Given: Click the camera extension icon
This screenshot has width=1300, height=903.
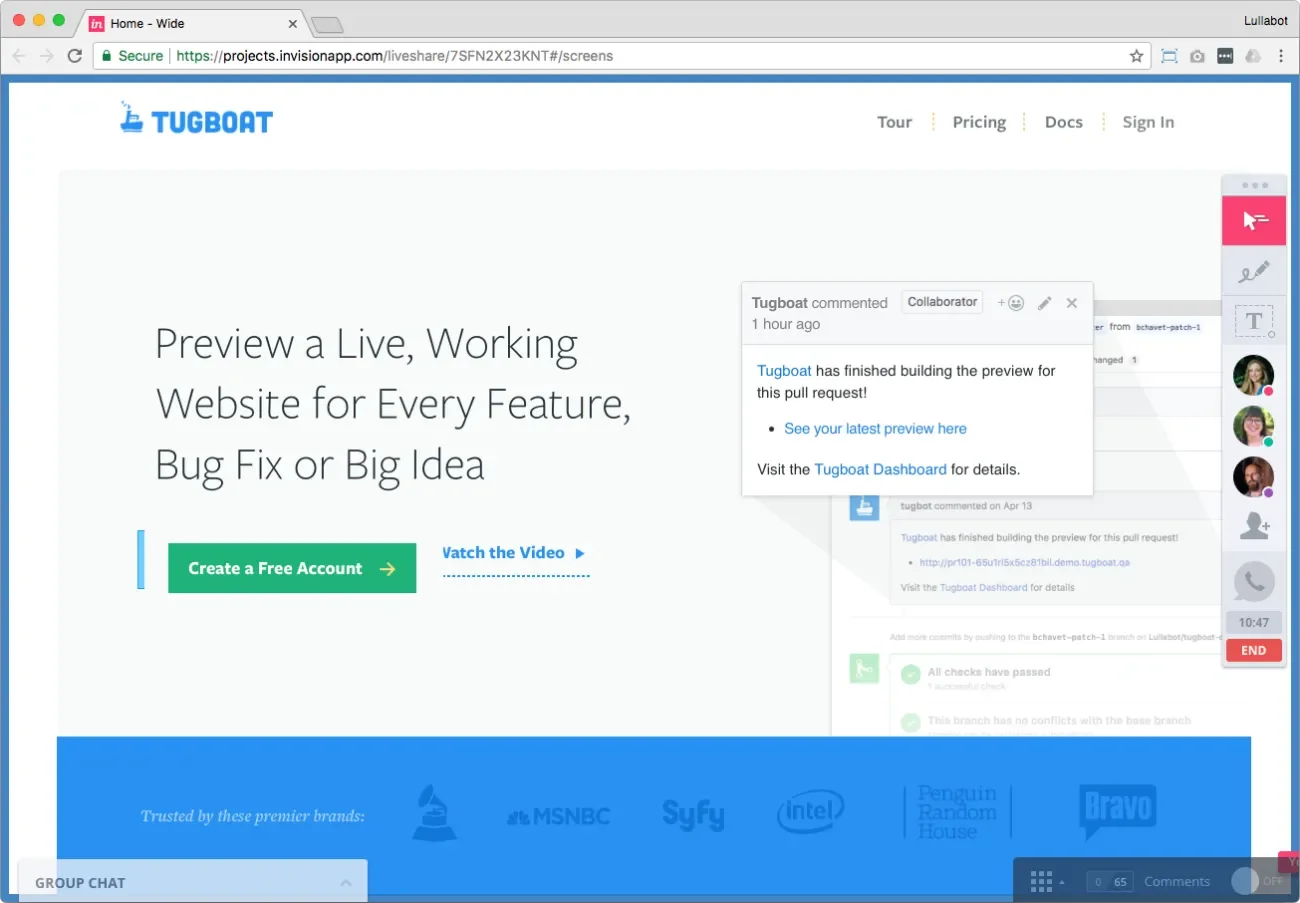Looking at the screenshot, I should point(1197,56).
